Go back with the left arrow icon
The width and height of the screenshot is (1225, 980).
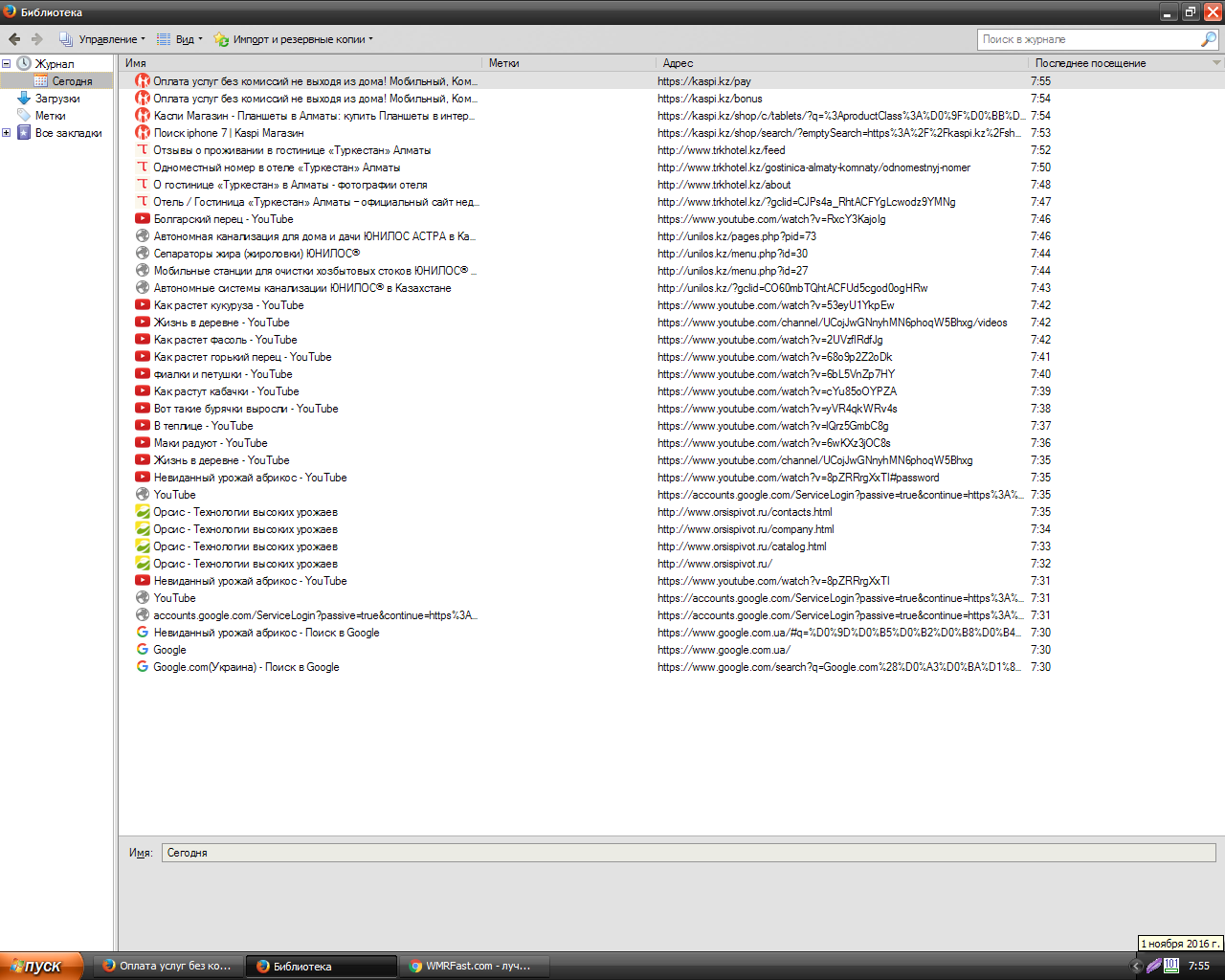[14, 39]
